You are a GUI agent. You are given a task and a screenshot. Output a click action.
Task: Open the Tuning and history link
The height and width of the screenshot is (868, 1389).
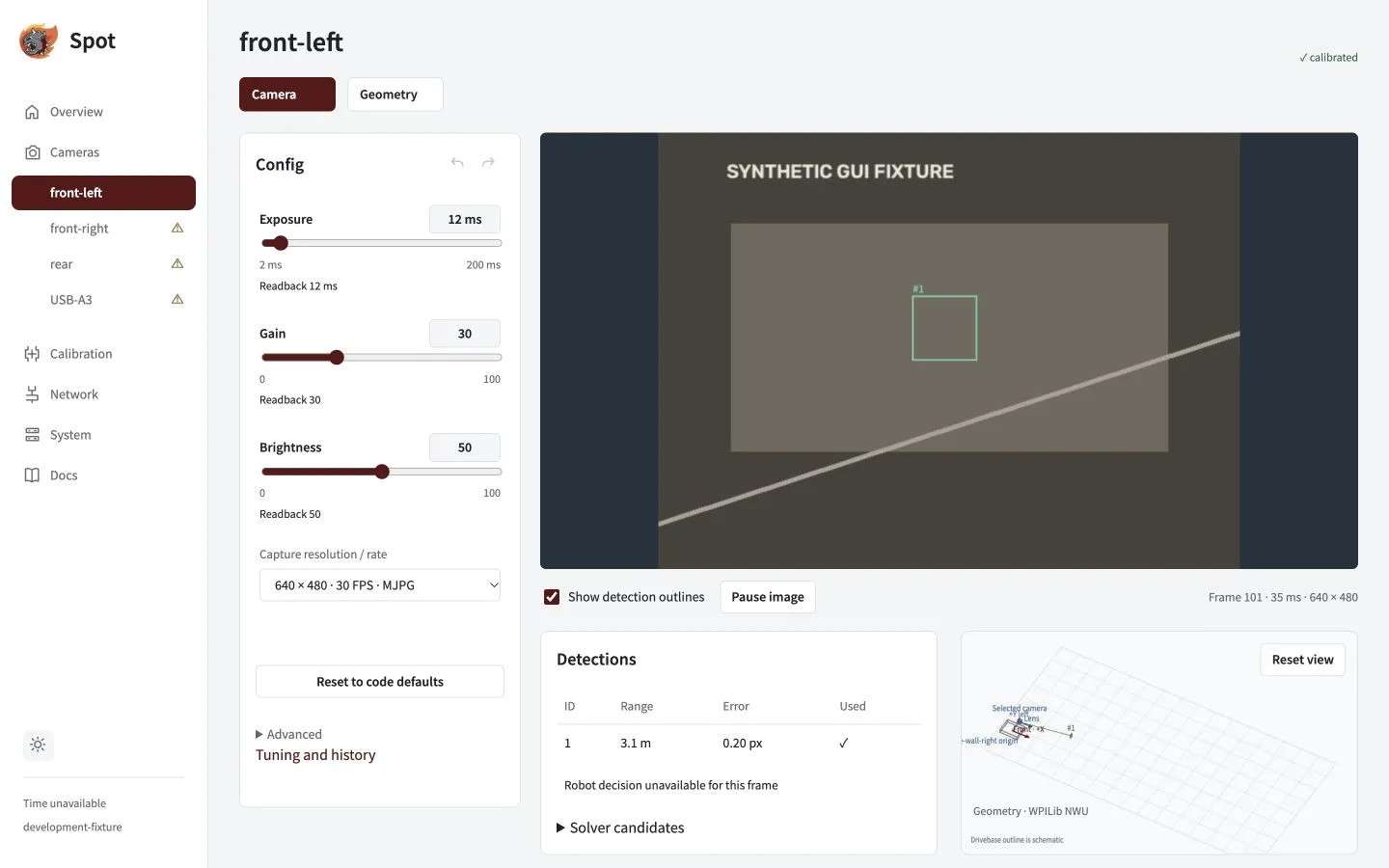(315, 755)
